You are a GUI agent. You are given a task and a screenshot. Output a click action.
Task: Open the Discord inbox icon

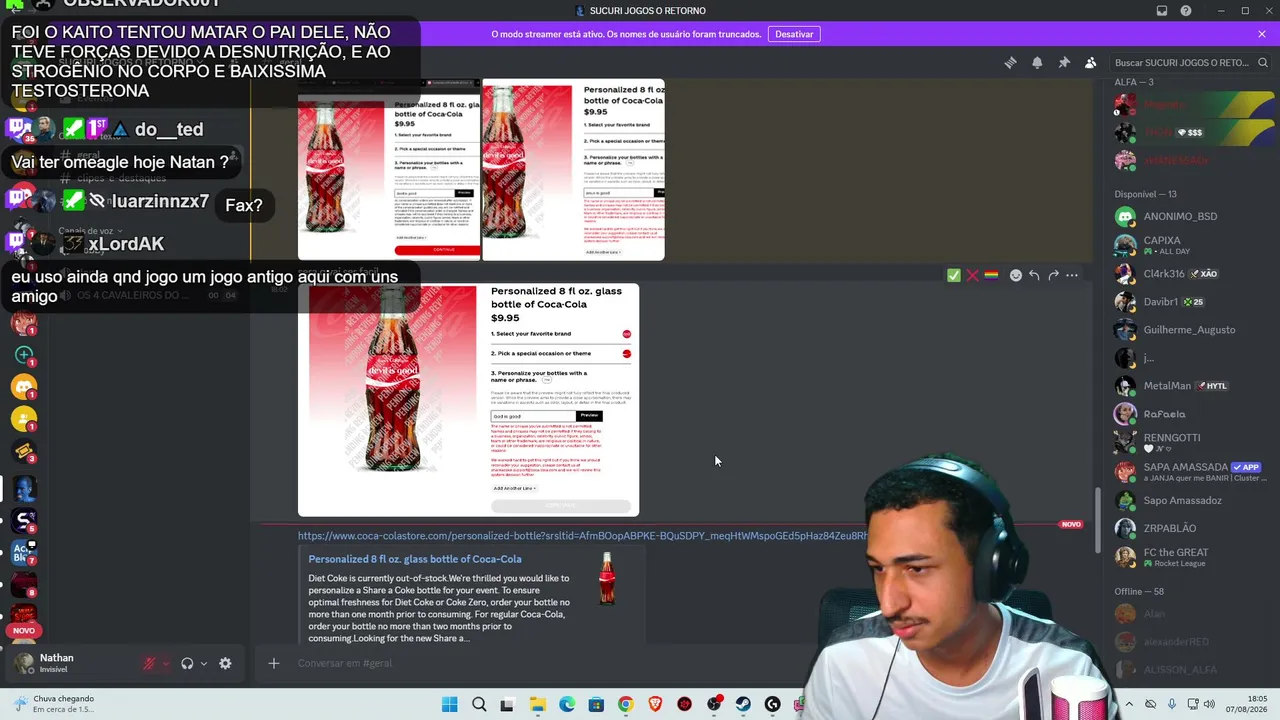pyautogui.click(x=1162, y=11)
